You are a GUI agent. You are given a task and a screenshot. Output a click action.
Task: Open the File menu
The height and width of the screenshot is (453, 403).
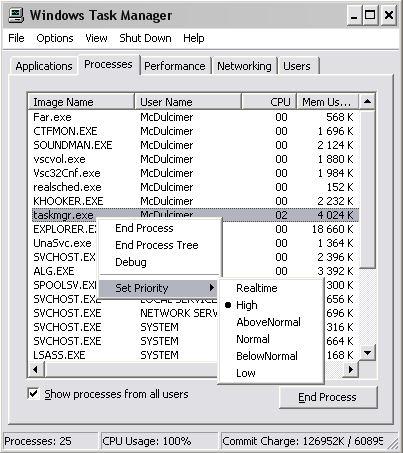(16, 38)
